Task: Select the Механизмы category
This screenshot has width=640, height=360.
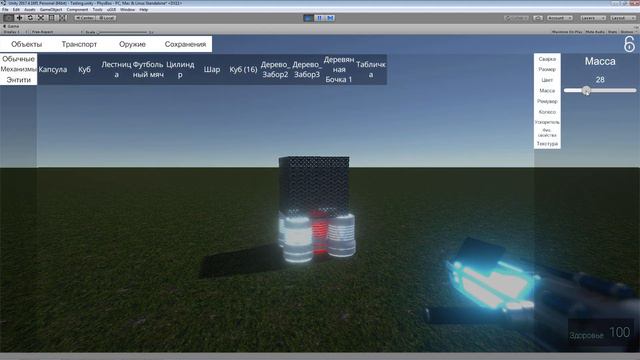Action: pos(18,69)
